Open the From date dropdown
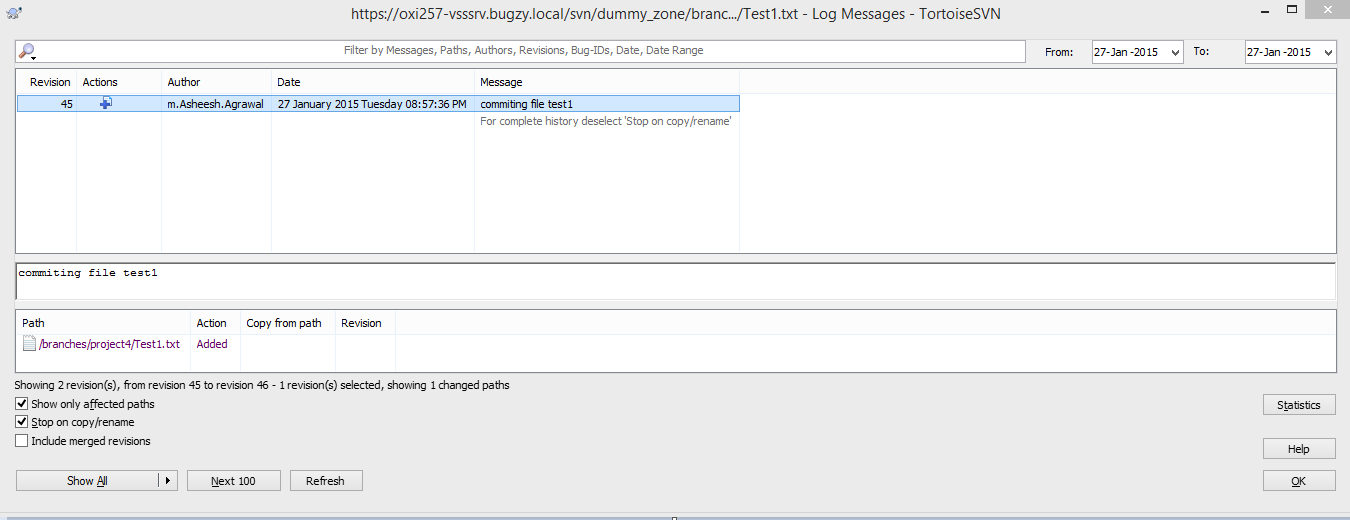The image size is (1350, 520). pos(1174,52)
